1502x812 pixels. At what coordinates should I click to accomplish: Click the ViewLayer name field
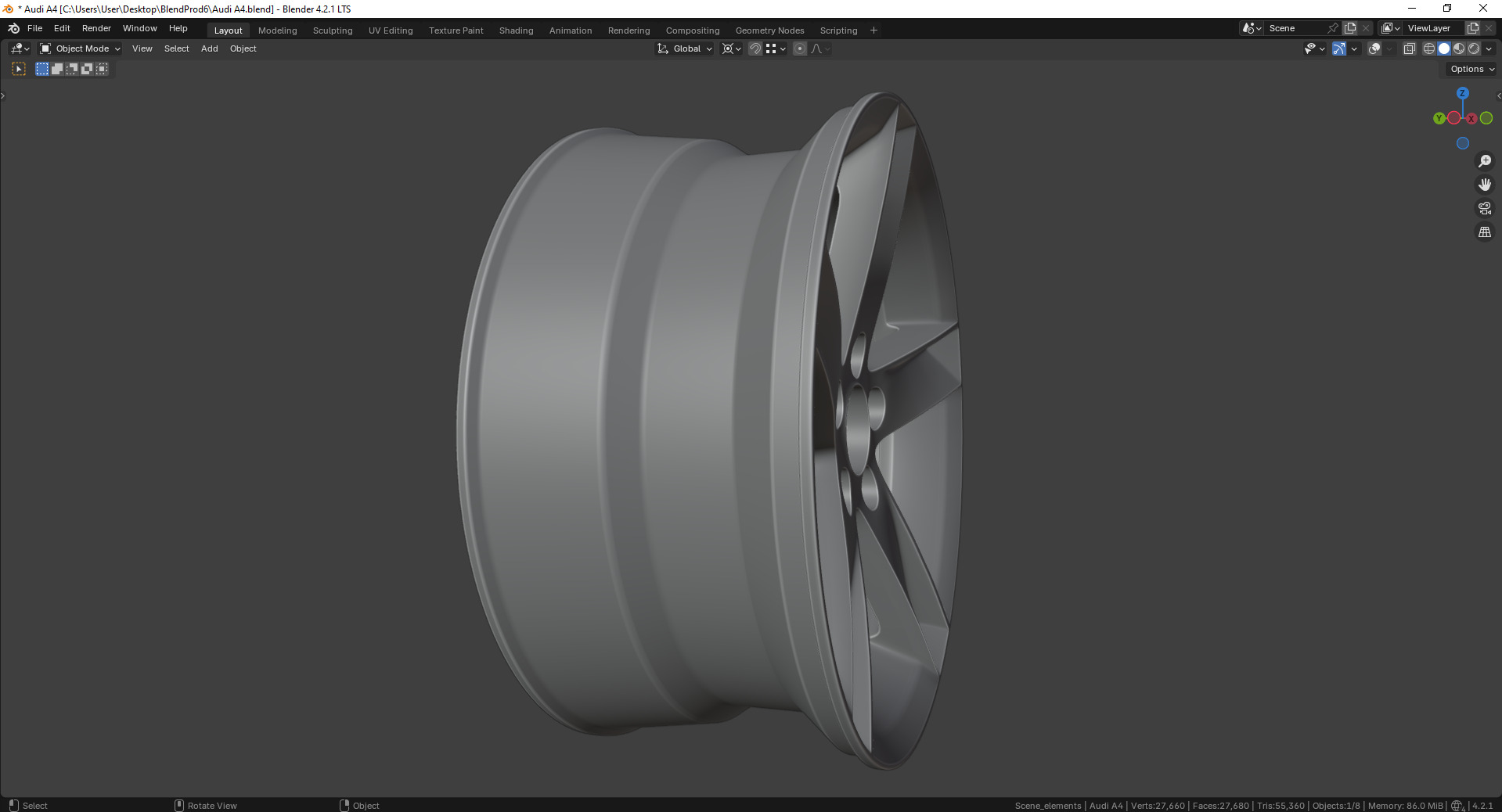(1434, 28)
